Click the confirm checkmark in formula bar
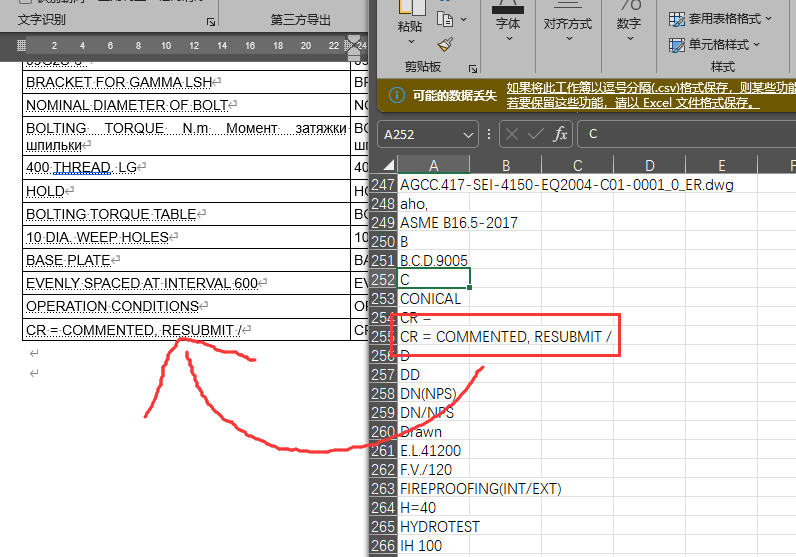This screenshot has height=557, width=796. (x=536, y=134)
